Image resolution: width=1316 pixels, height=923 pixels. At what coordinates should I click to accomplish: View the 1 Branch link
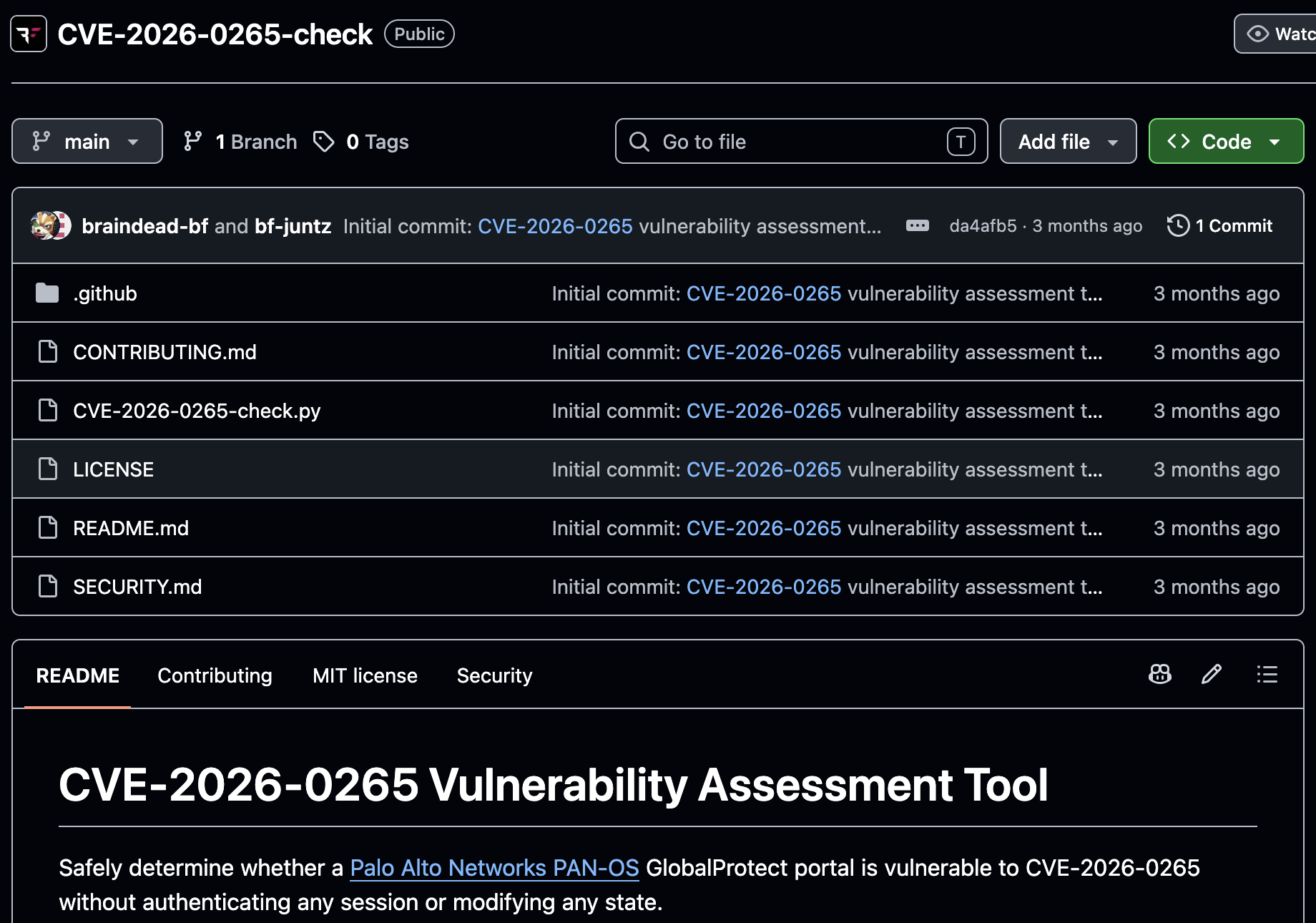240,142
